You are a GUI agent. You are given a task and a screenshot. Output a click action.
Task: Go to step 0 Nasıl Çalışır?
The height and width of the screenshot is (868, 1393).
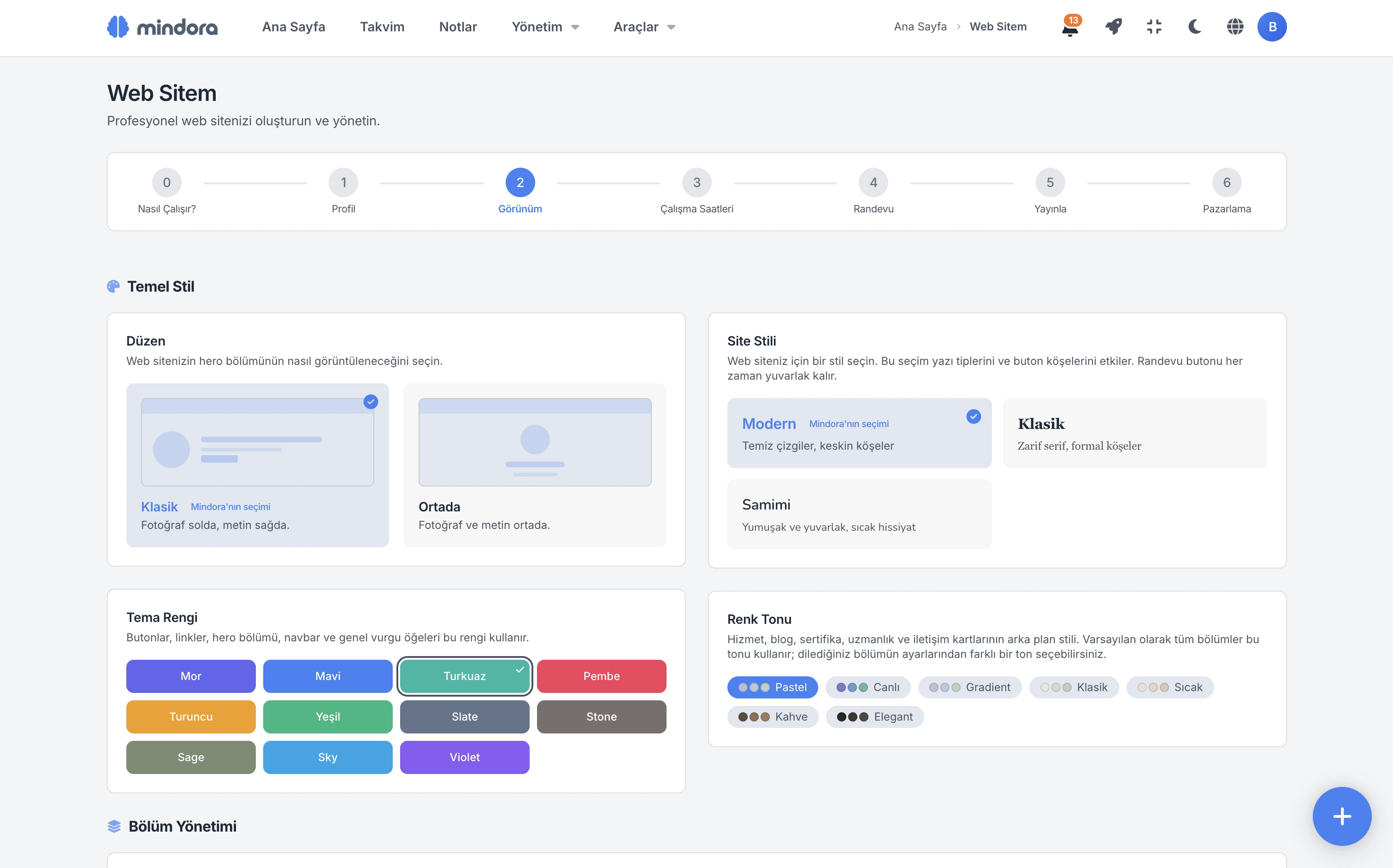click(x=166, y=192)
